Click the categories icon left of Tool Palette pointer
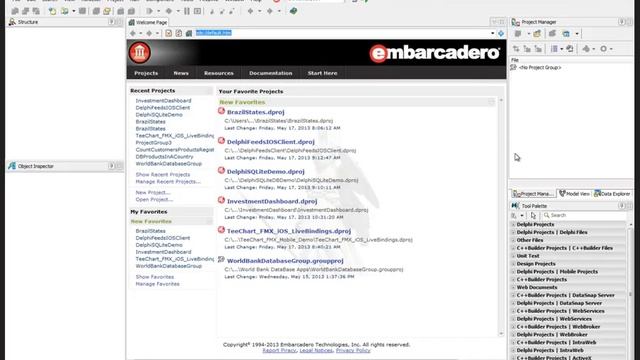The width and height of the screenshot is (640, 360). pos(514,216)
